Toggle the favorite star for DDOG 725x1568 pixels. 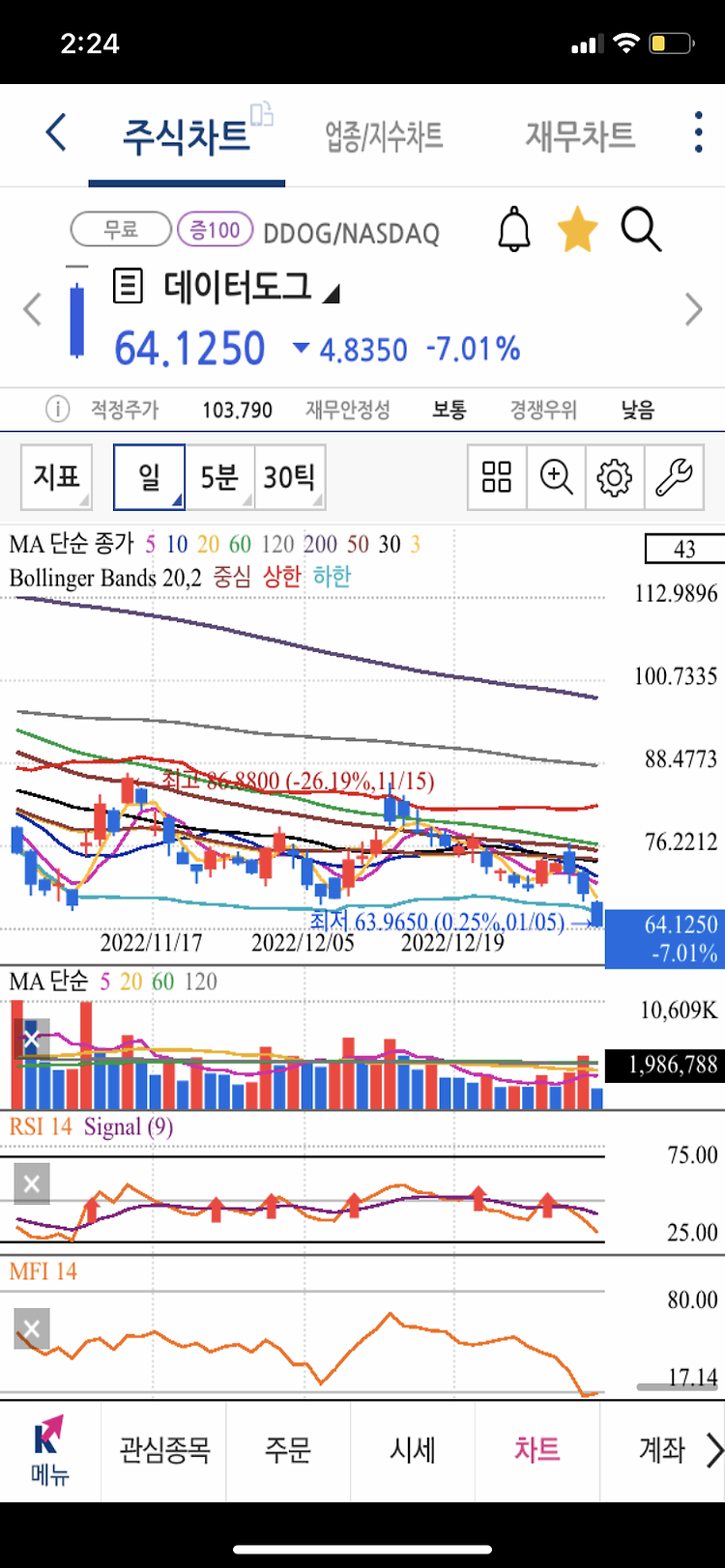point(577,230)
